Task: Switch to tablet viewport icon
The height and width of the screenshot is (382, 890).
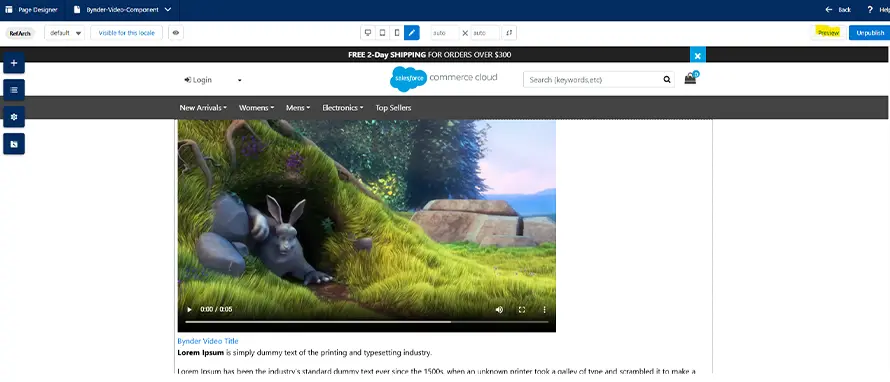Action: pos(383,33)
